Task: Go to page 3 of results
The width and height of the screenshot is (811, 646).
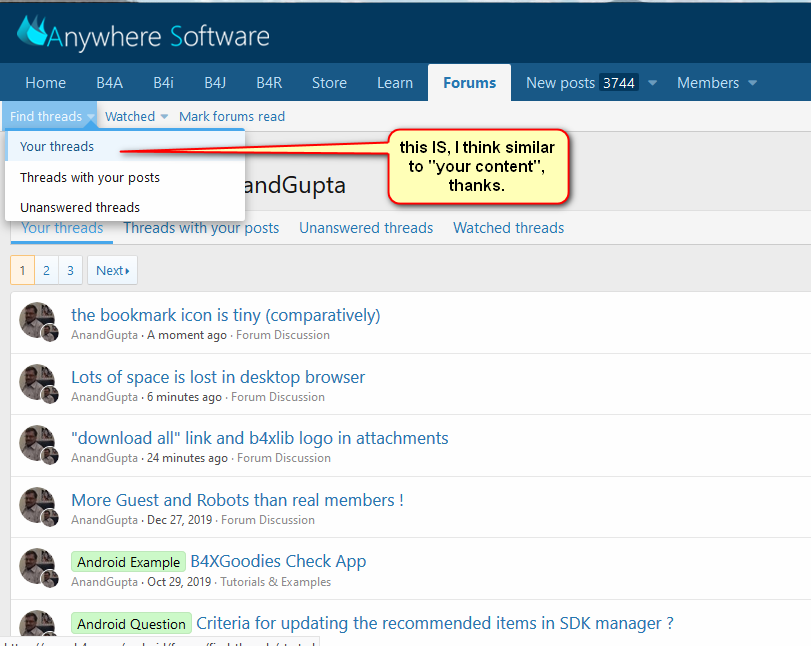Action: (70, 270)
